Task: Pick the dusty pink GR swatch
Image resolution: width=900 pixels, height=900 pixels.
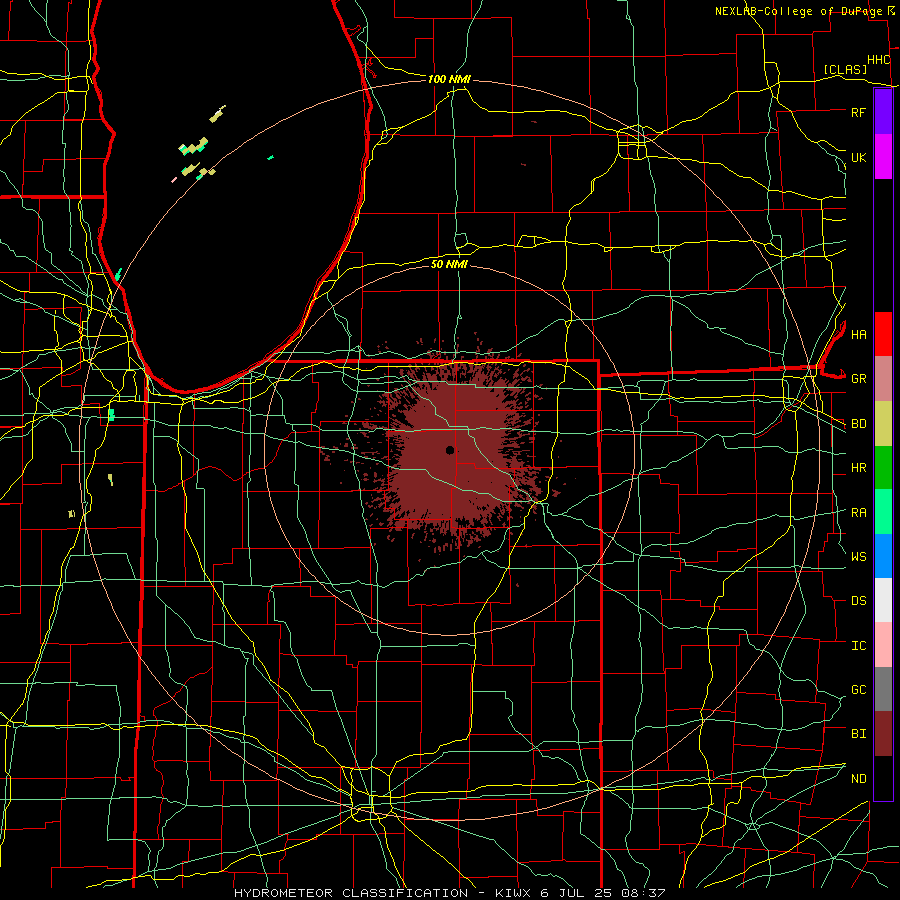Action: click(x=883, y=379)
